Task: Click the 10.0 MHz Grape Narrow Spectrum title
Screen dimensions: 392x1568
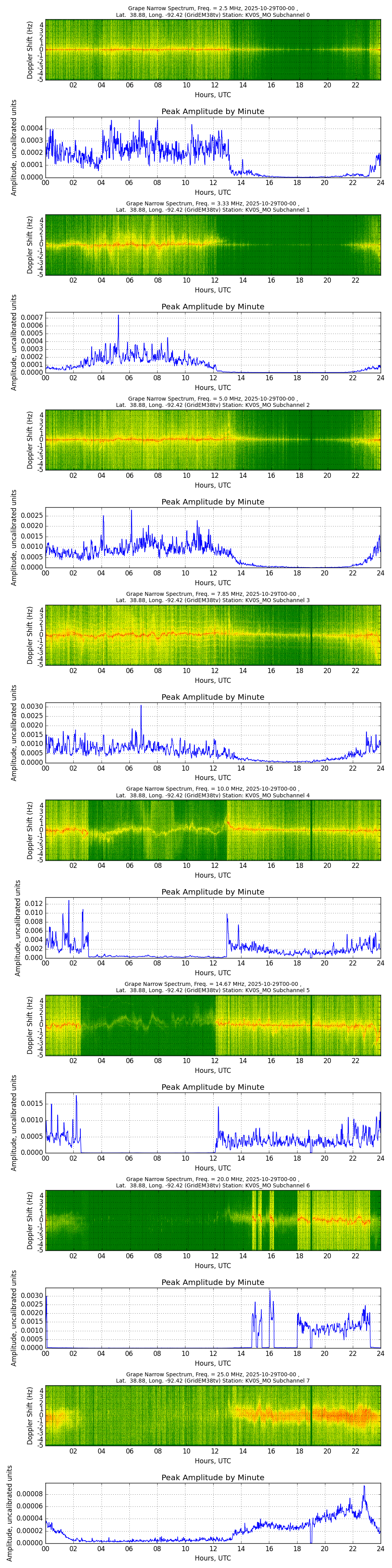Action: tap(213, 792)
